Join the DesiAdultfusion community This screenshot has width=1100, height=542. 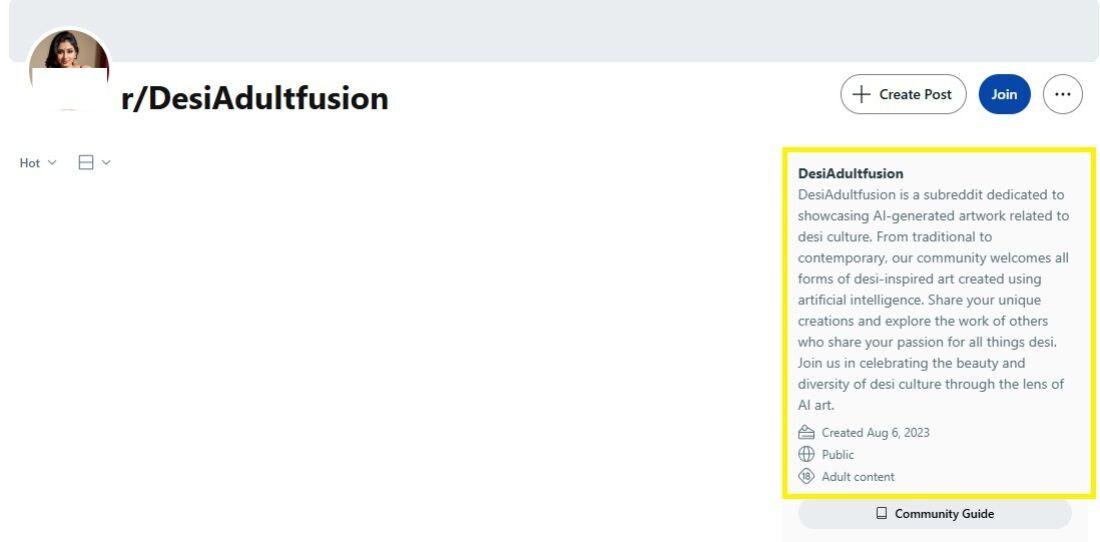coord(1004,95)
